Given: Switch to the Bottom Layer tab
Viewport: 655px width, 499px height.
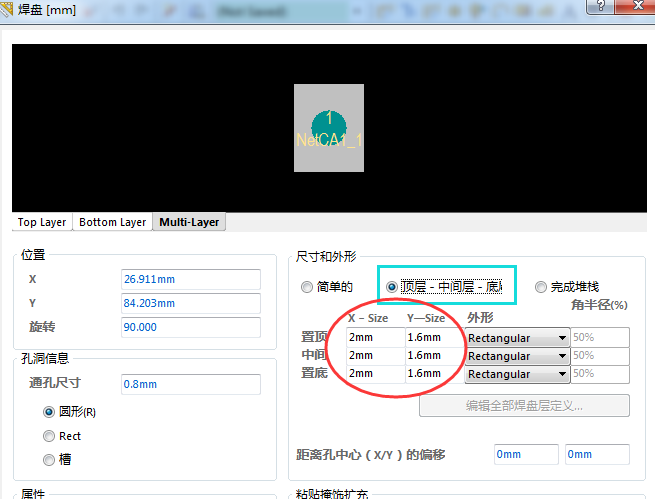Looking at the screenshot, I should [x=112, y=222].
